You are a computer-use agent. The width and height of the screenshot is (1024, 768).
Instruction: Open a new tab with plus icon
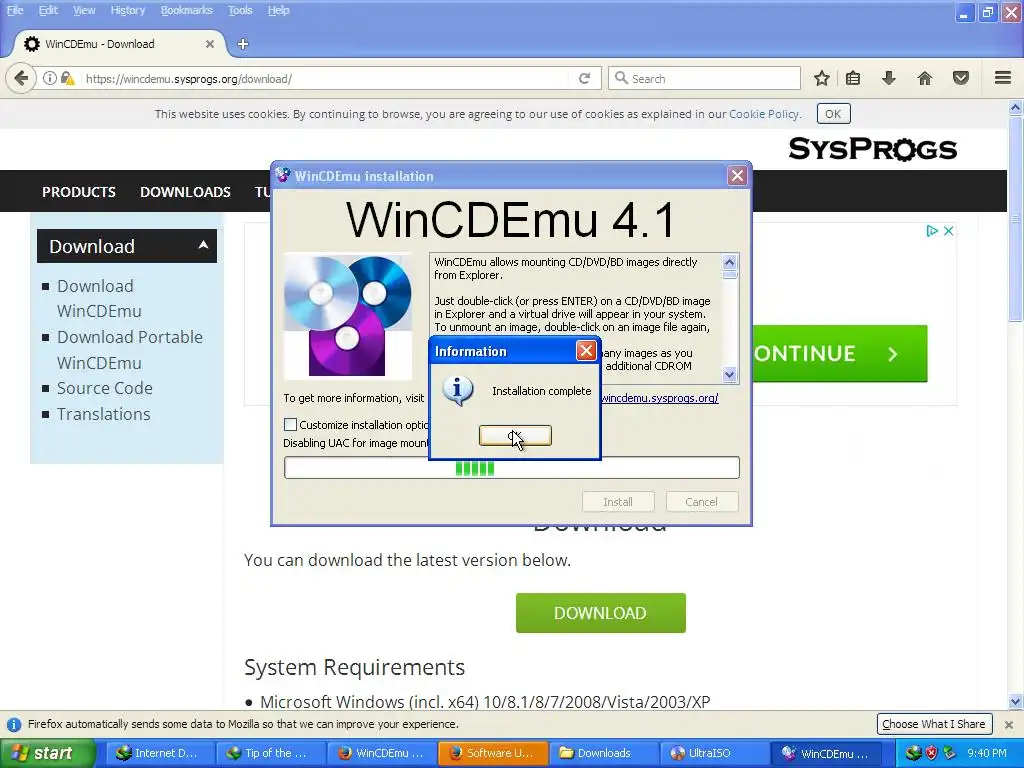[243, 44]
